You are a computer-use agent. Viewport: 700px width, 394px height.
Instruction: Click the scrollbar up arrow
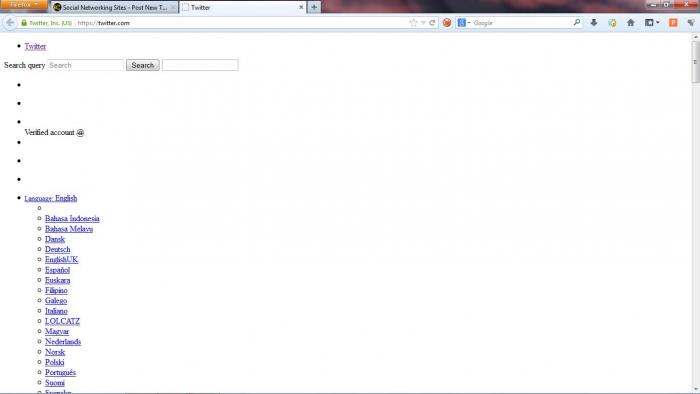[696, 37]
